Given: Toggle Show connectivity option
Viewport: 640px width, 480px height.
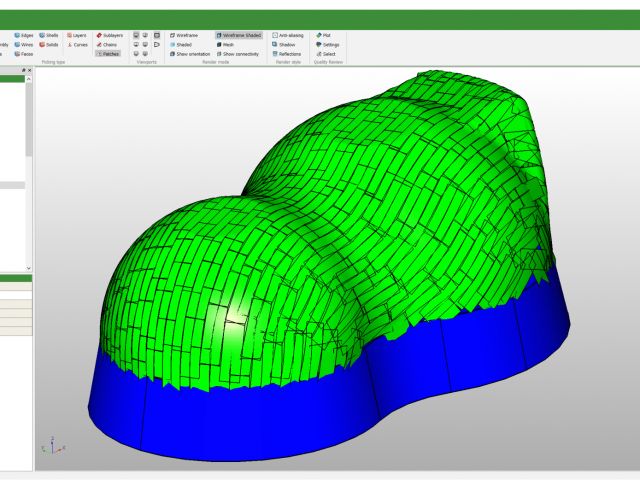Looking at the screenshot, I should 238,54.
